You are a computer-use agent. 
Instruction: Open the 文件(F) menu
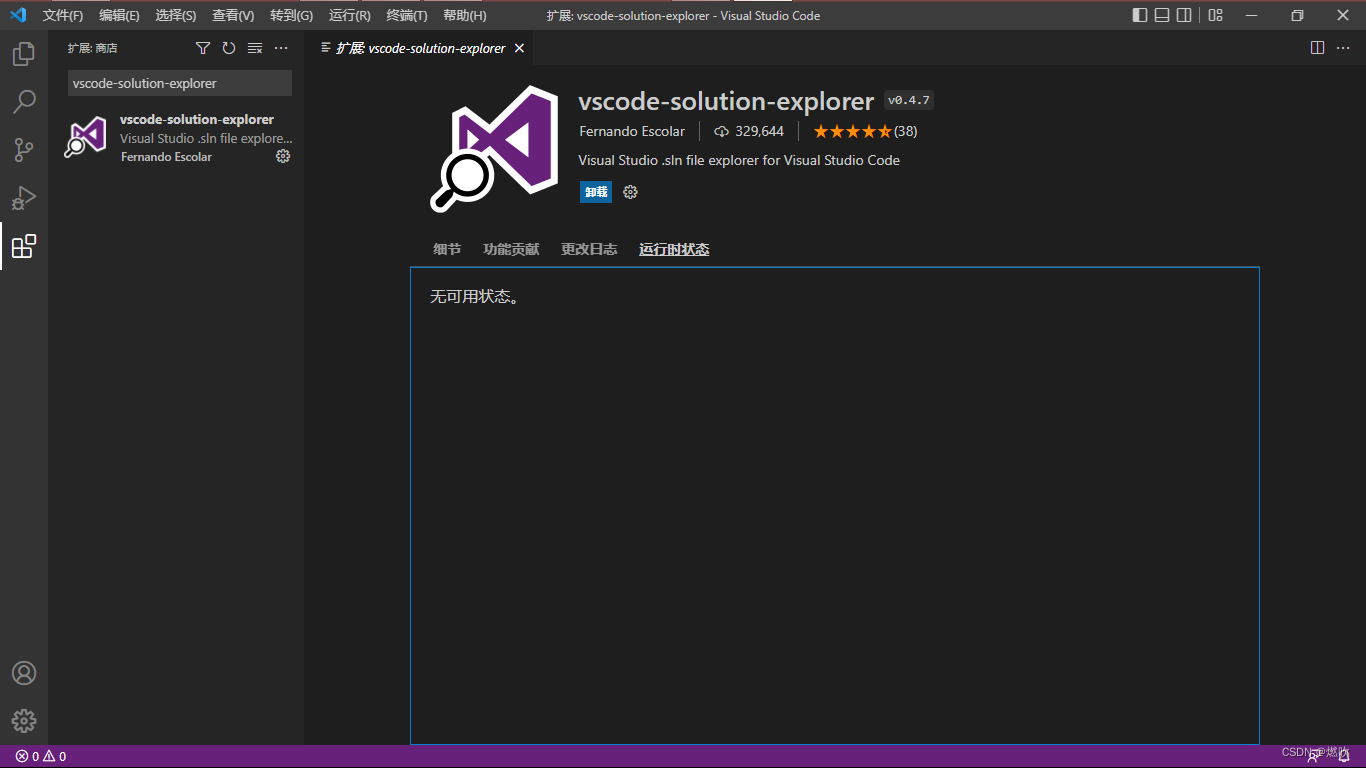[x=63, y=15]
